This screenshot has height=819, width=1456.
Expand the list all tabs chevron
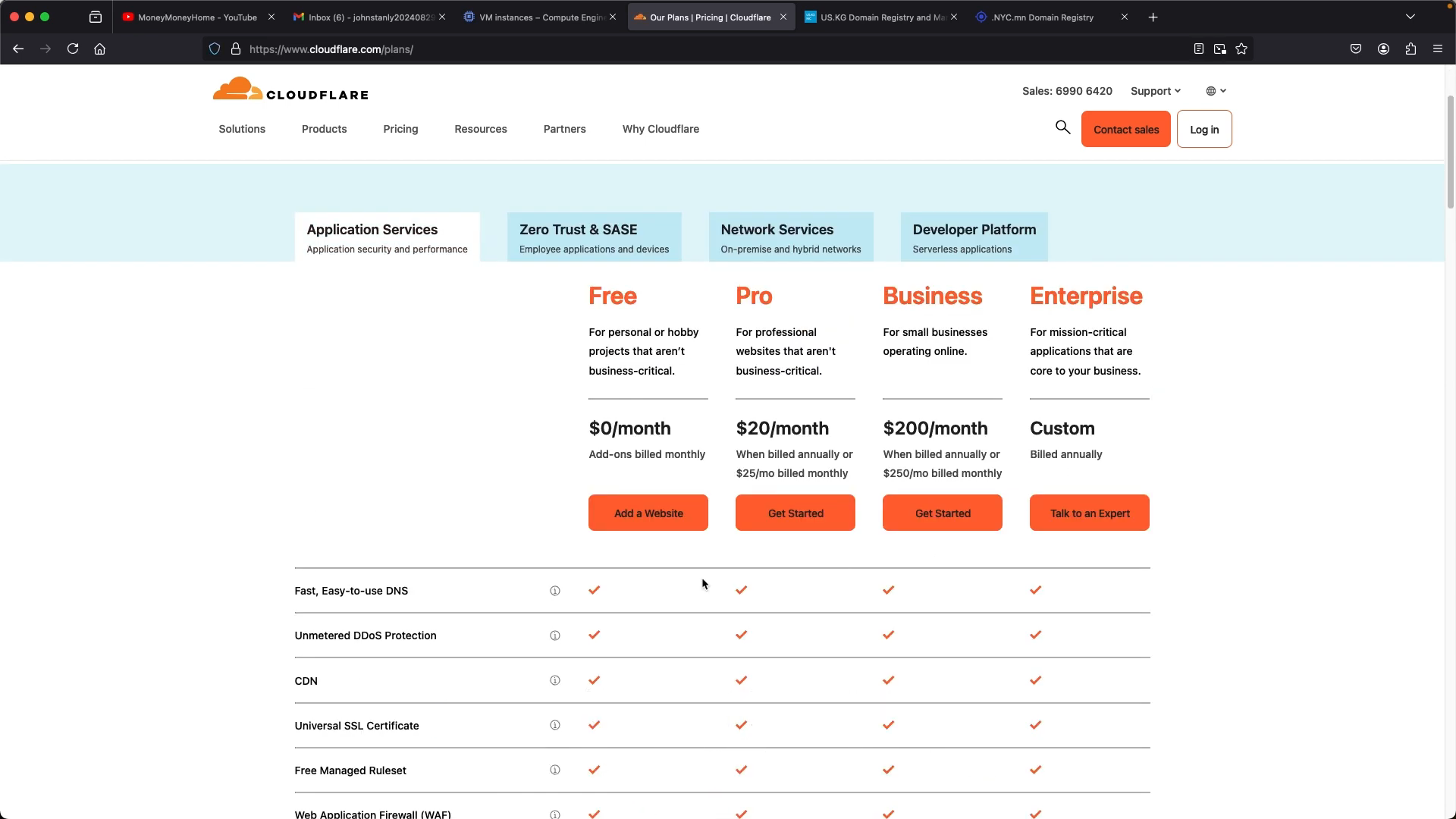point(1410,17)
